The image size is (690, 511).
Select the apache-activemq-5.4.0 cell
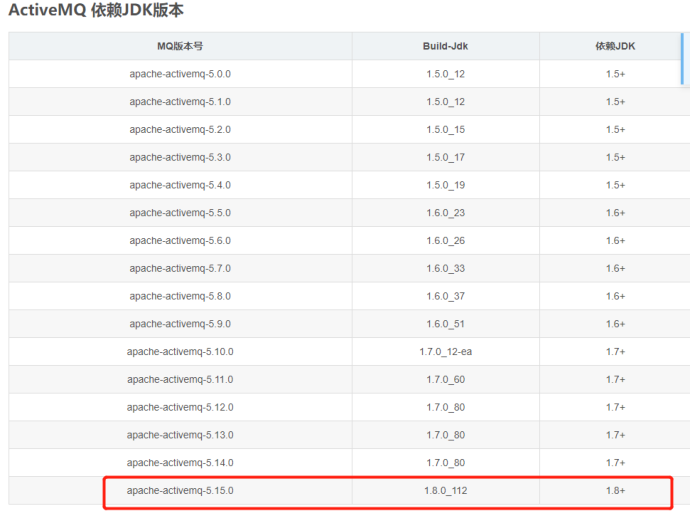point(180,185)
